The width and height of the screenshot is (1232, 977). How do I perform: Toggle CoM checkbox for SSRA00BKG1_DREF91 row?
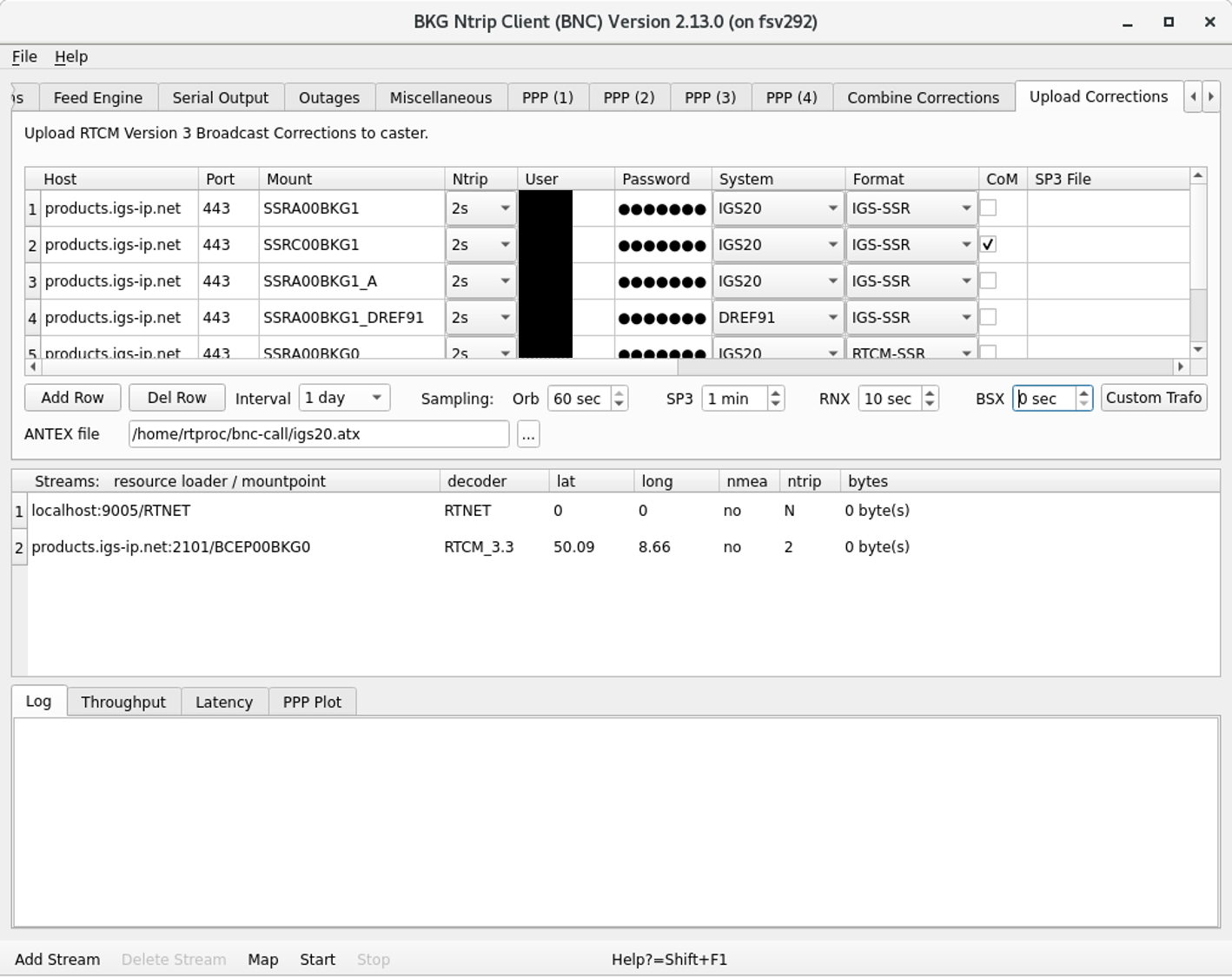click(x=988, y=318)
